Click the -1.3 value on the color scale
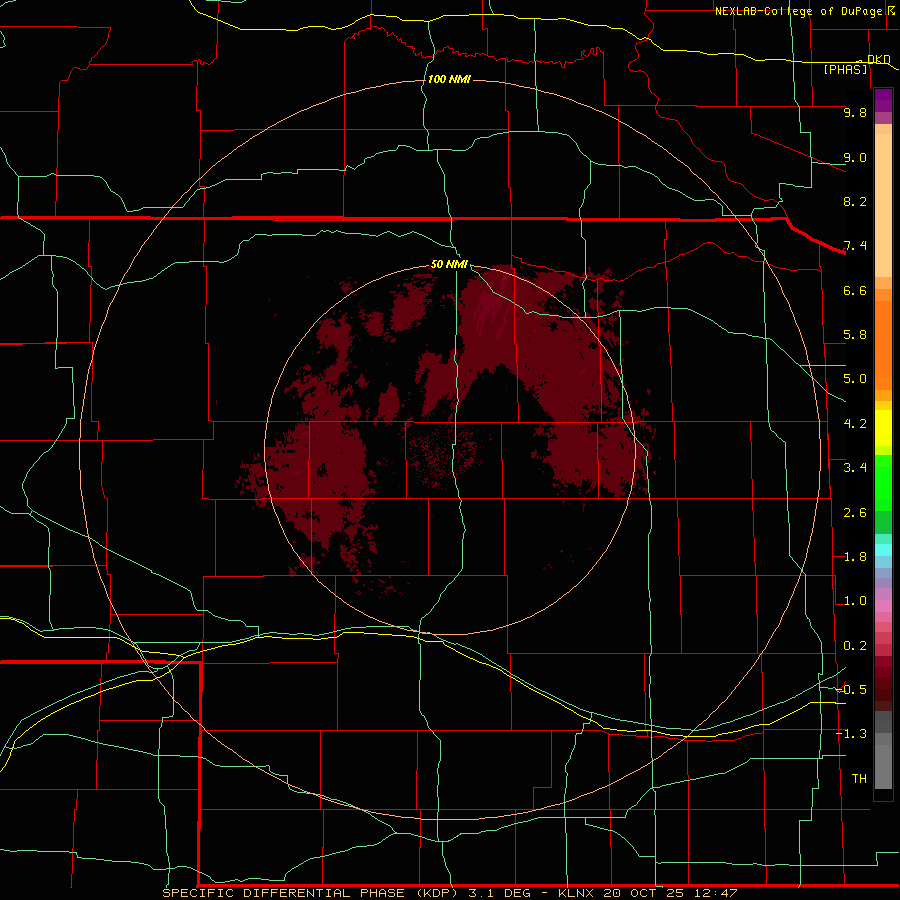Screen dimensions: 900x900 [x=852, y=734]
